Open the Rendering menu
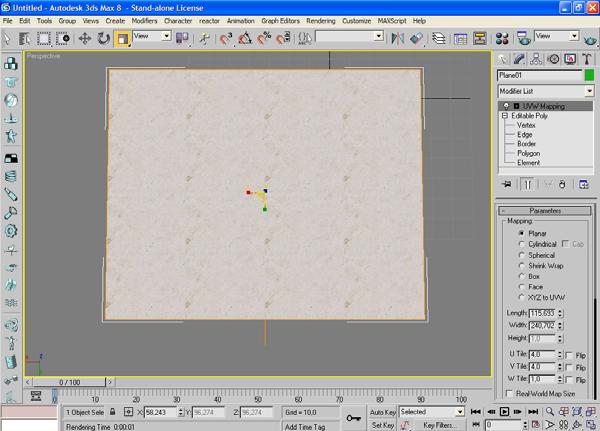This screenshot has height=431, width=600. [x=321, y=21]
